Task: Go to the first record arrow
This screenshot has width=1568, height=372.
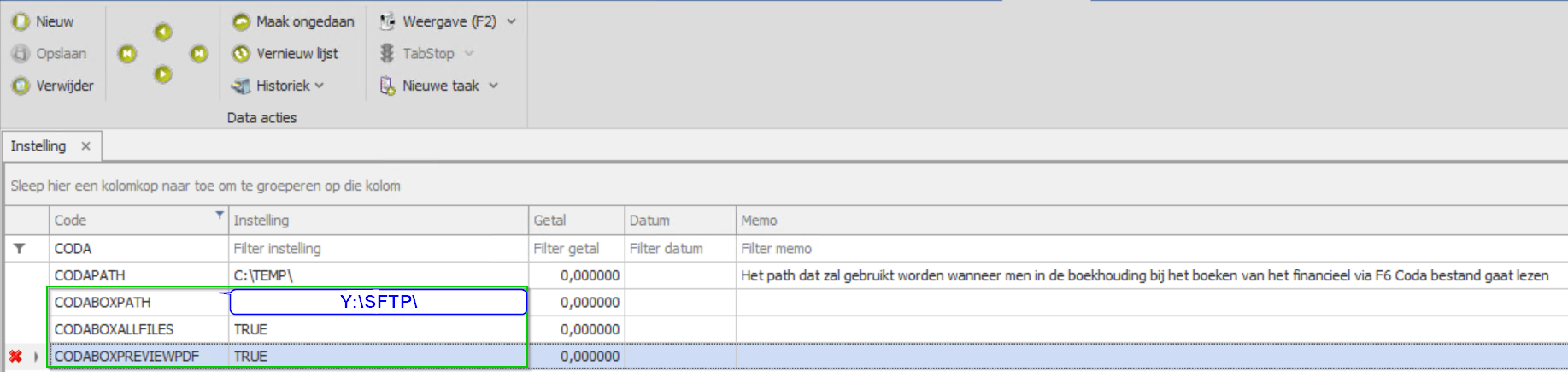Action: [127, 54]
